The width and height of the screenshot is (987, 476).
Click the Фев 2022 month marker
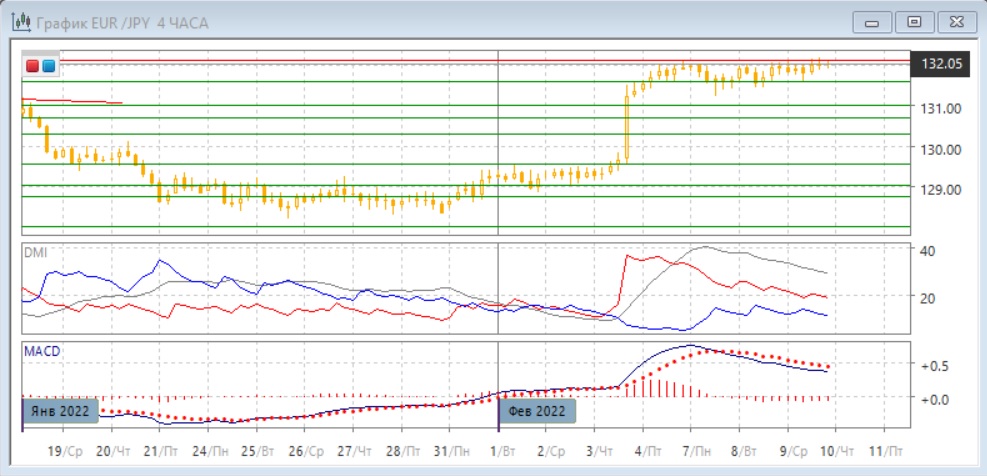point(535,411)
